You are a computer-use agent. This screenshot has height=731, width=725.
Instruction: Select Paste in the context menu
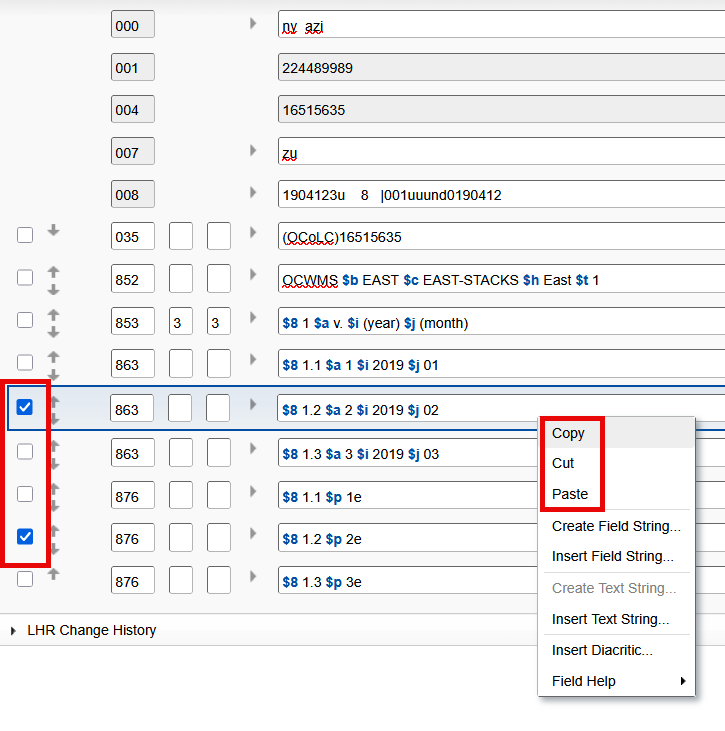(569, 494)
